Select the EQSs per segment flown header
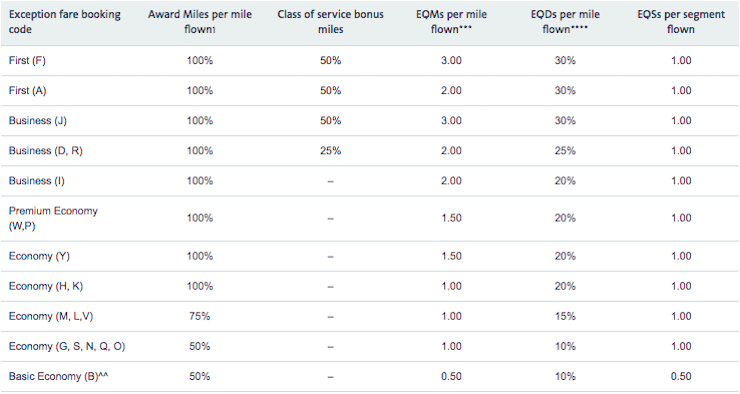740x394 pixels. click(681, 22)
